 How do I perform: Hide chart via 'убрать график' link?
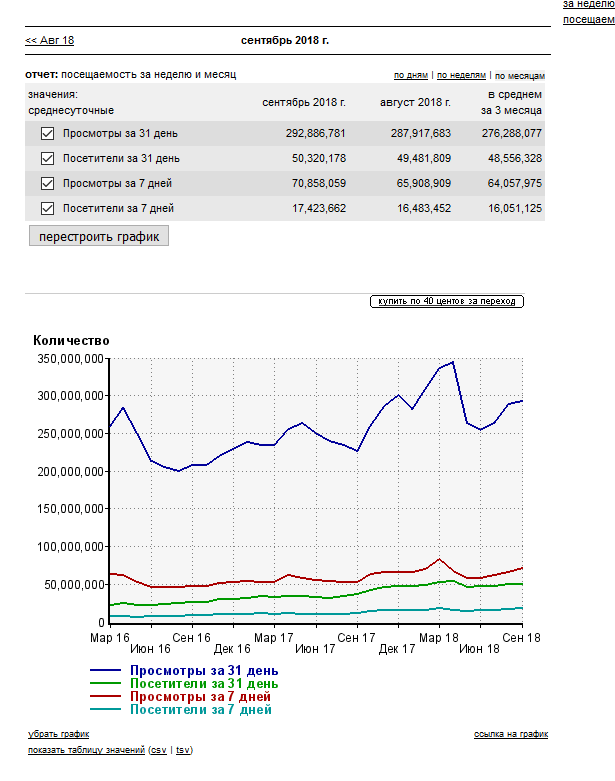[x=58, y=734]
